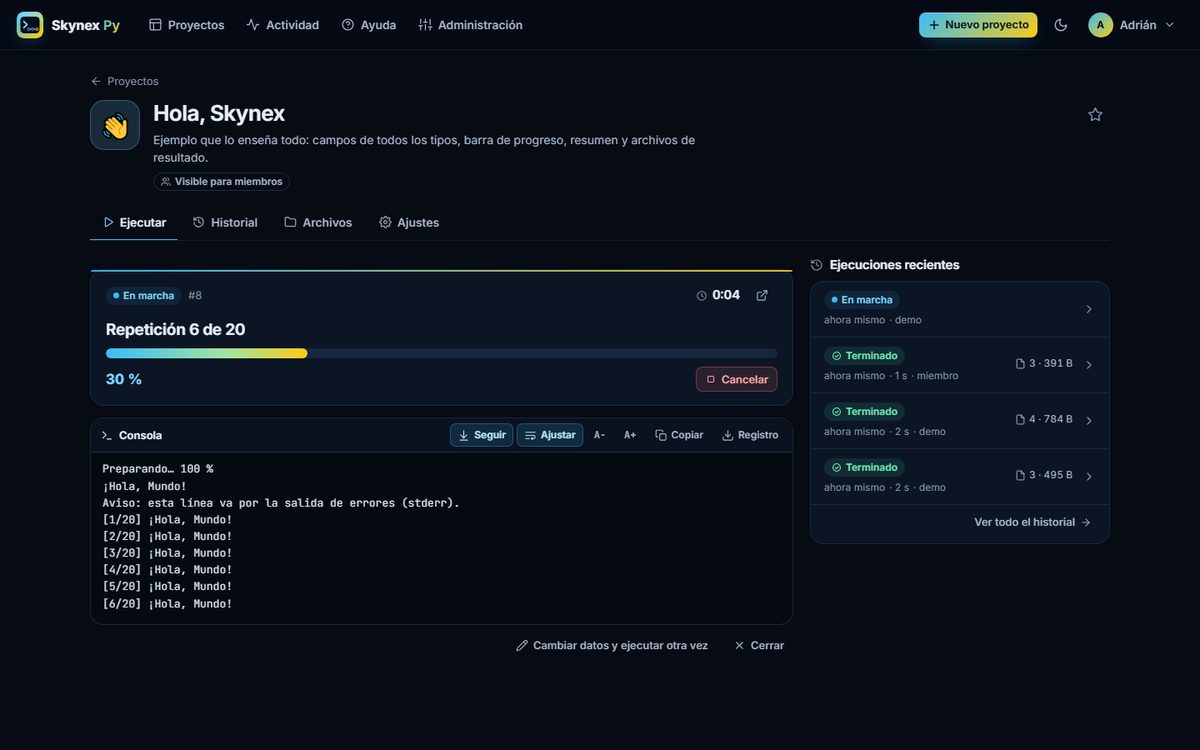Click Cambiar datos y ejecutar otra vez
The image size is (1200, 750).
click(612, 645)
